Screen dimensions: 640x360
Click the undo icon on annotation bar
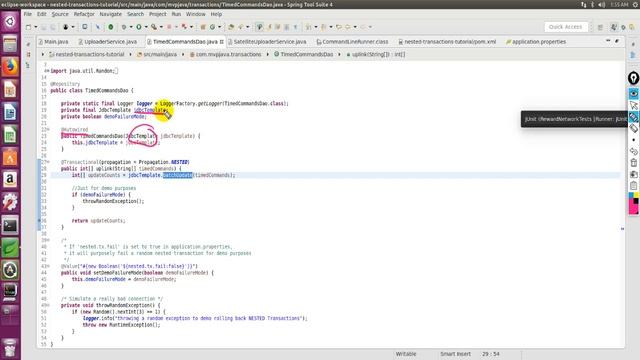tap(633, 151)
